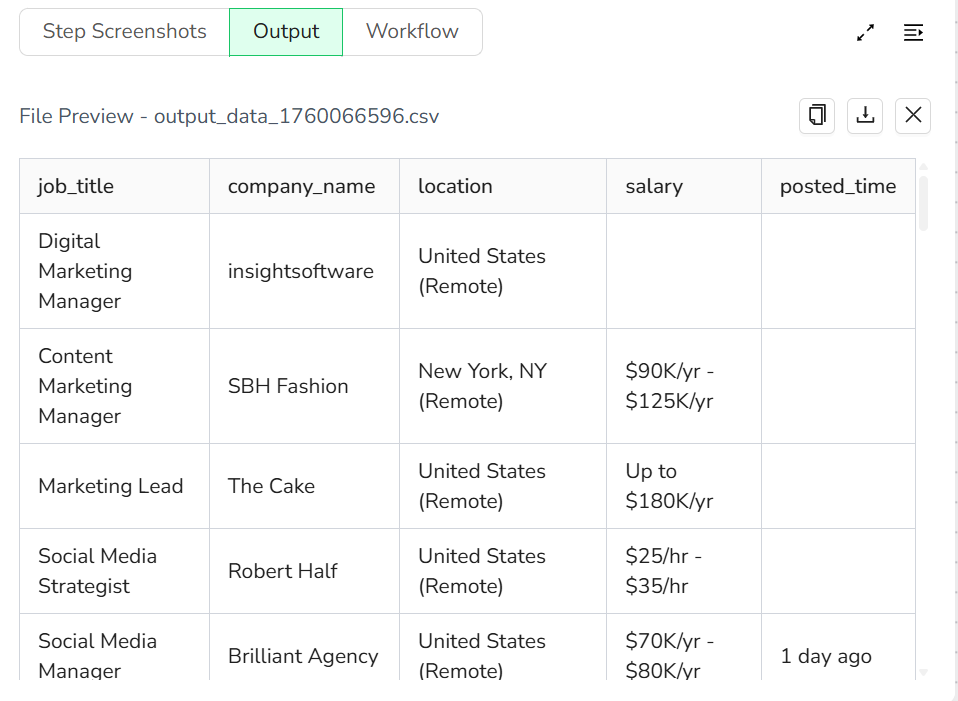Select the location column header

(455, 186)
